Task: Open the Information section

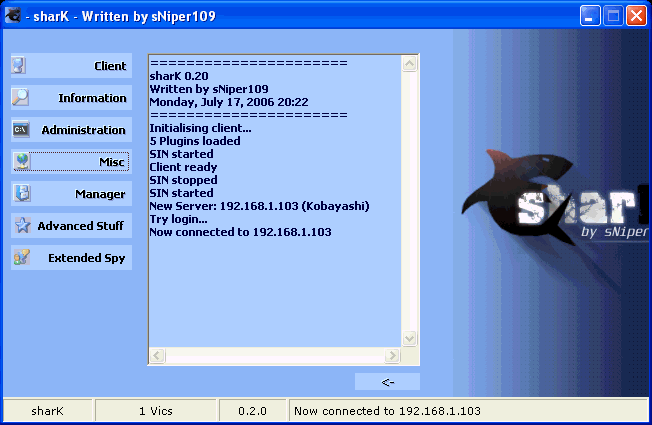Action: tap(91, 98)
